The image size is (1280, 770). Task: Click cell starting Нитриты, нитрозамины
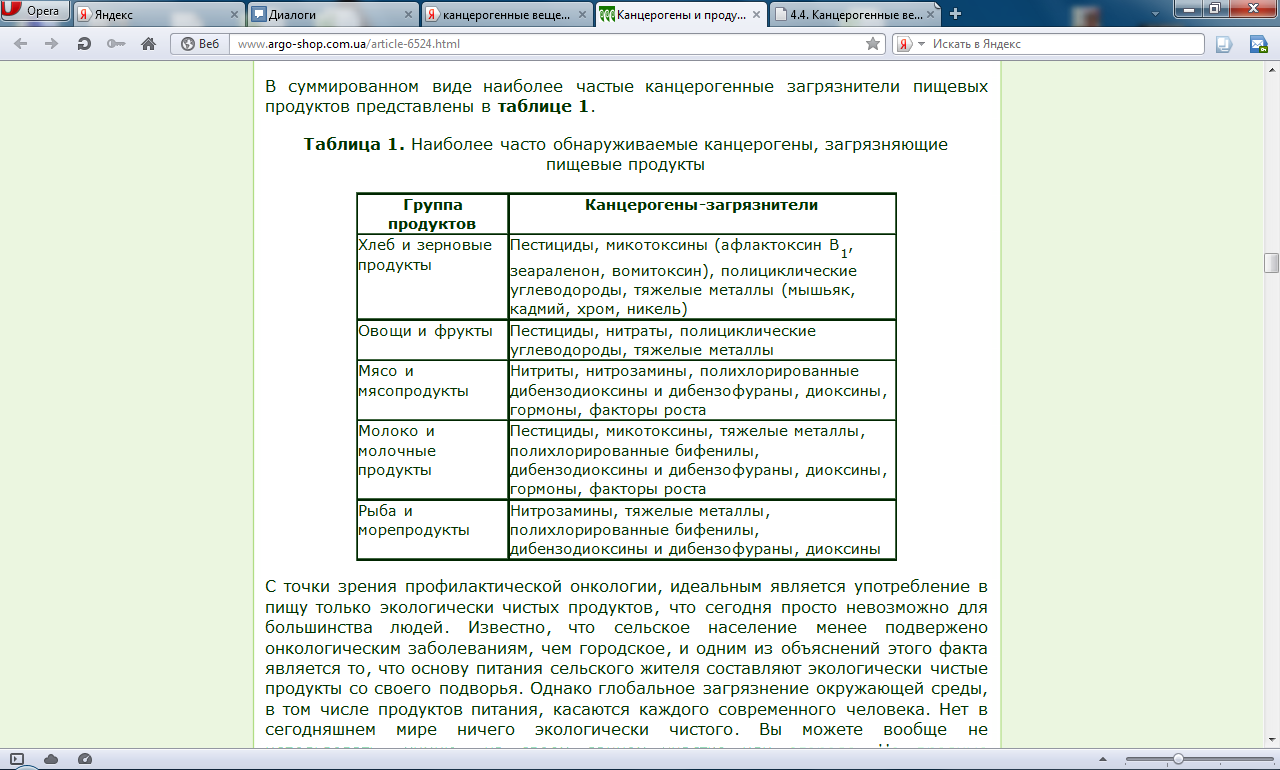pyautogui.click(x=702, y=390)
